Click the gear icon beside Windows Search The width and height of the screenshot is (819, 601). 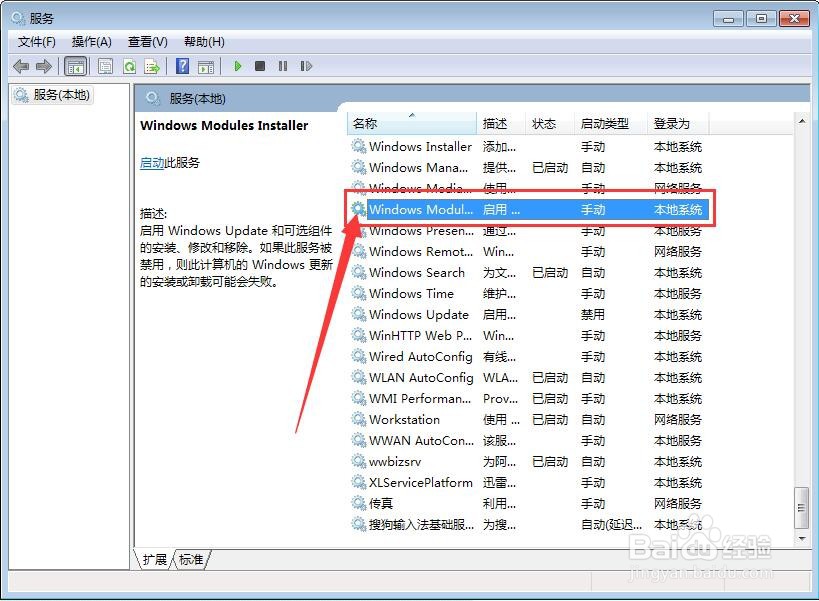(x=358, y=272)
